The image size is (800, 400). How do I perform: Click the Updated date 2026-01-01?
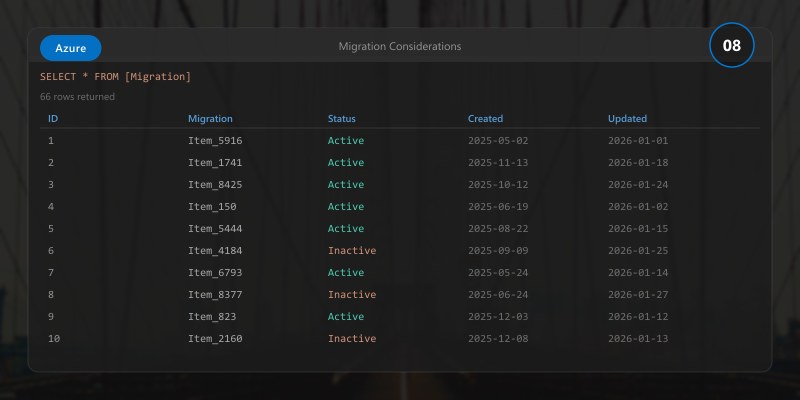tap(638, 140)
